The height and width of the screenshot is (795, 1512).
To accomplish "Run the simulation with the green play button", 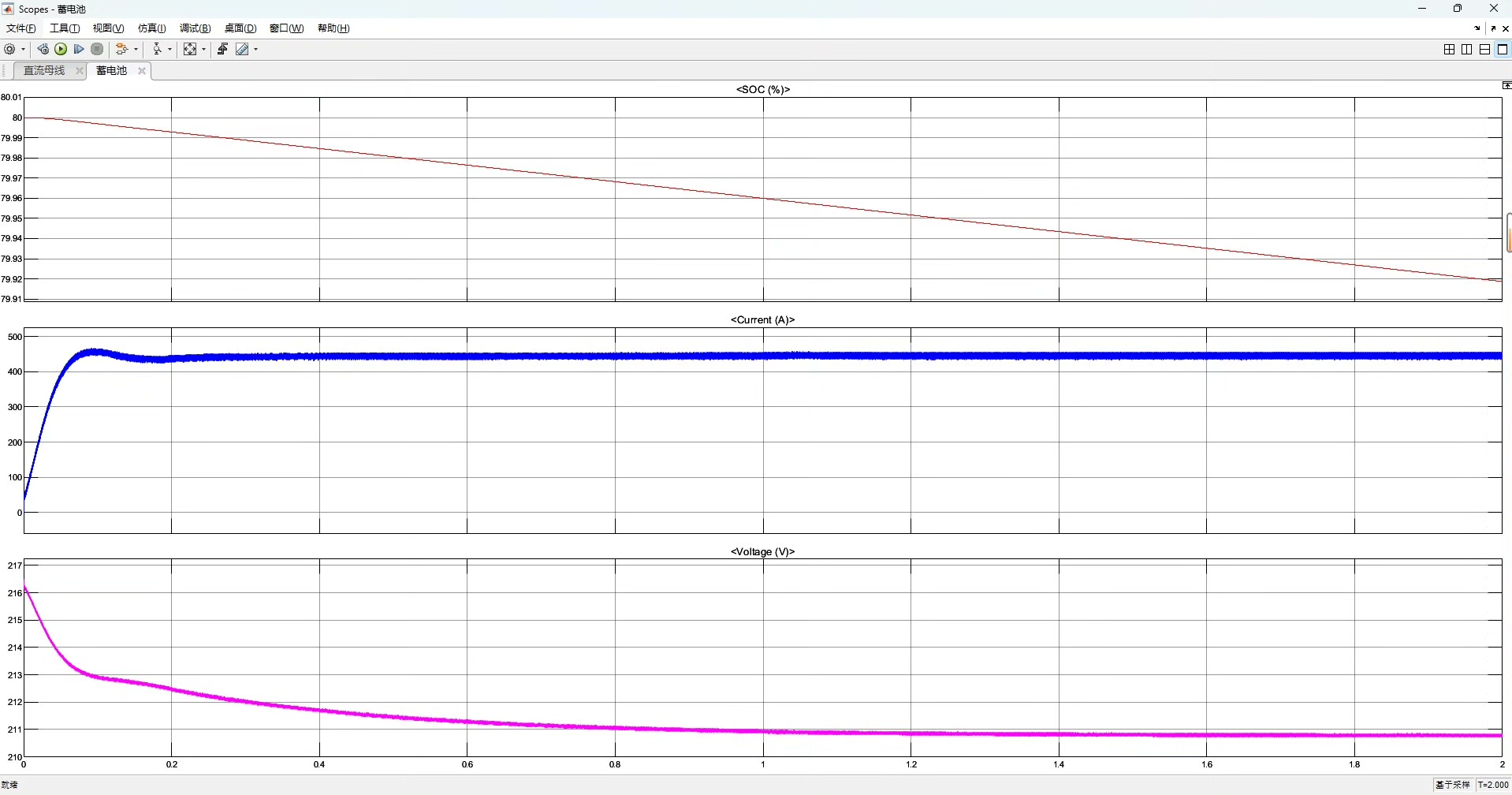I will [61, 49].
